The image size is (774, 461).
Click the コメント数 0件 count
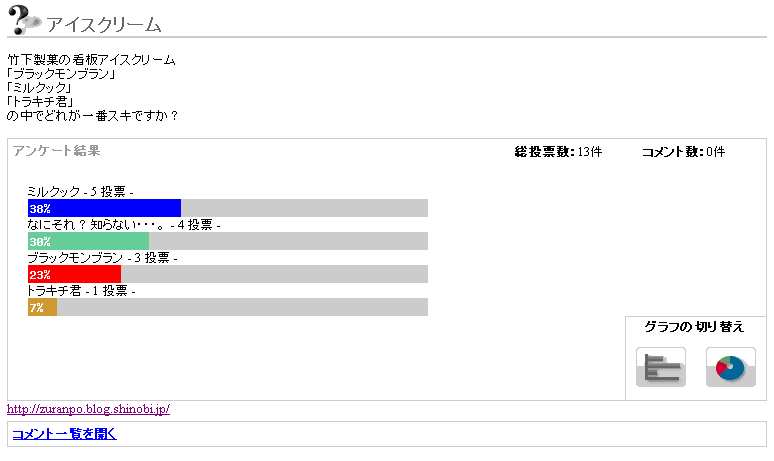click(683, 152)
